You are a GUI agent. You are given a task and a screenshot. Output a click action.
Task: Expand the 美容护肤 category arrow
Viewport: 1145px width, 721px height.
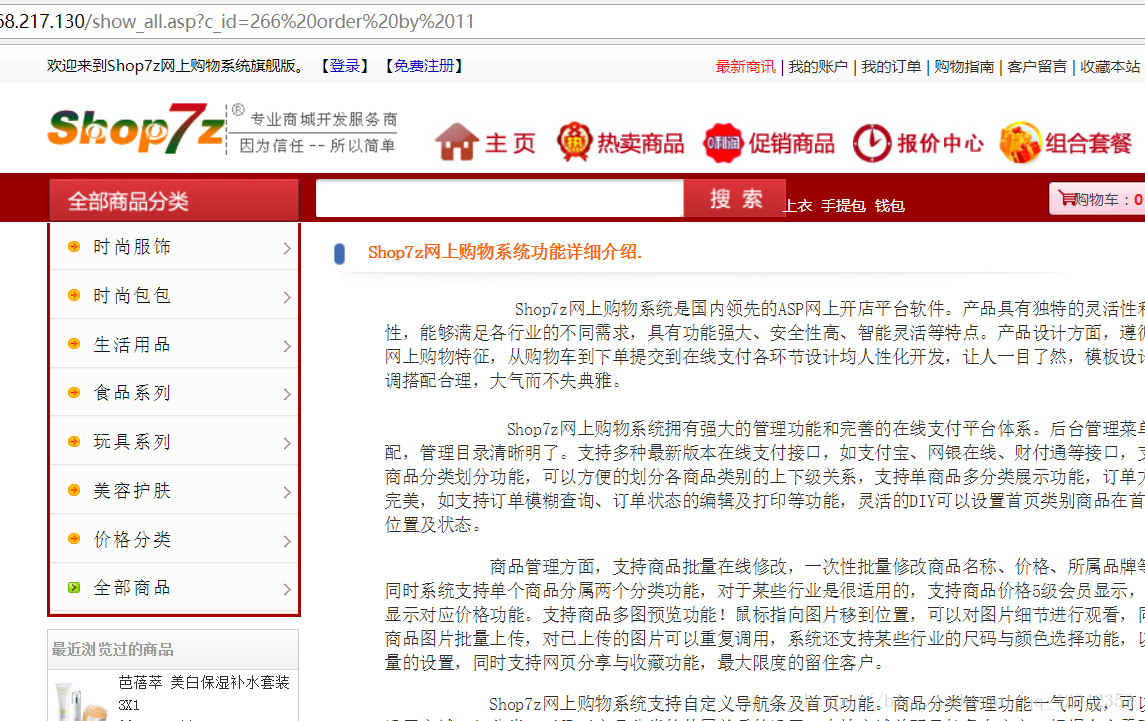(x=287, y=492)
